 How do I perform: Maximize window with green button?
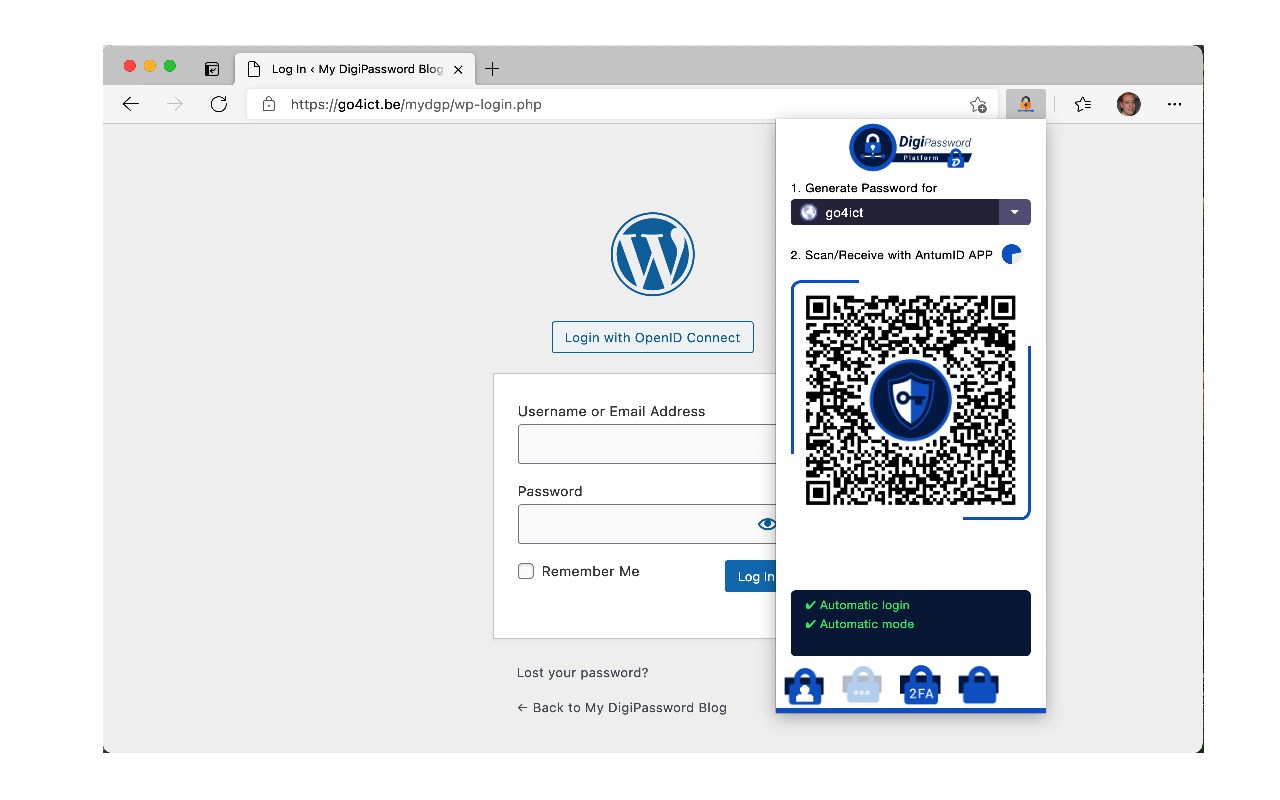[170, 66]
